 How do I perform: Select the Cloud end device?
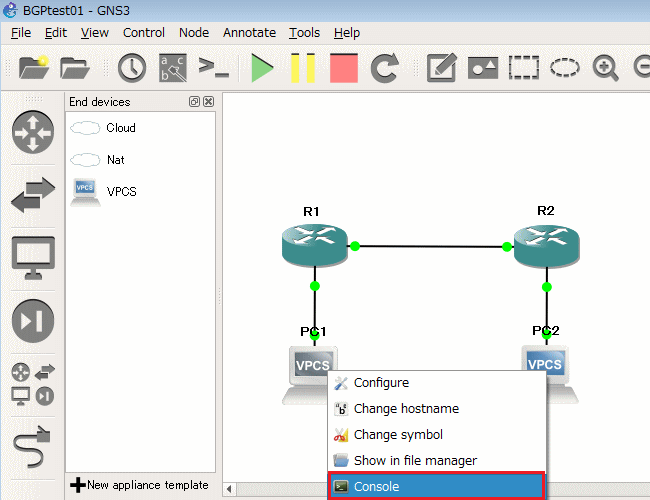pyautogui.click(x=103, y=128)
